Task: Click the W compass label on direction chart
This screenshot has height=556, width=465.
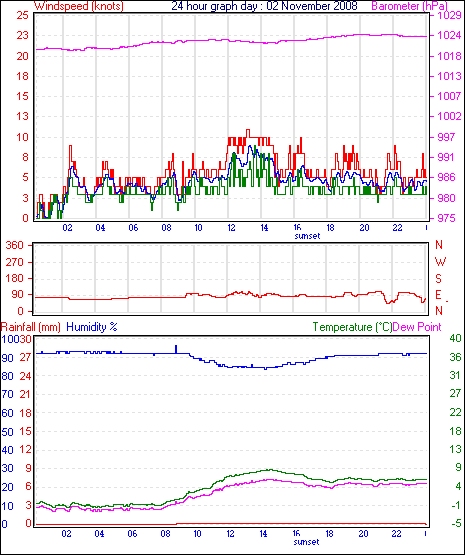Action: [x=440, y=262]
